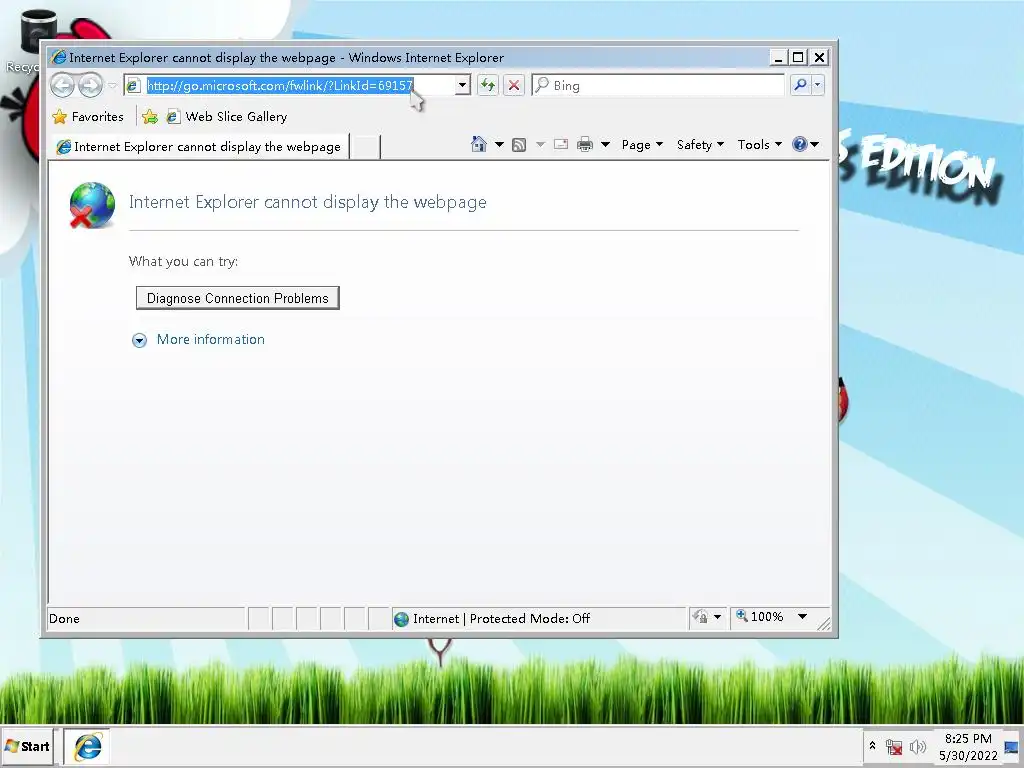1024x768 pixels.
Task: Click the Protected Mode lock icon
Action: [701, 616]
